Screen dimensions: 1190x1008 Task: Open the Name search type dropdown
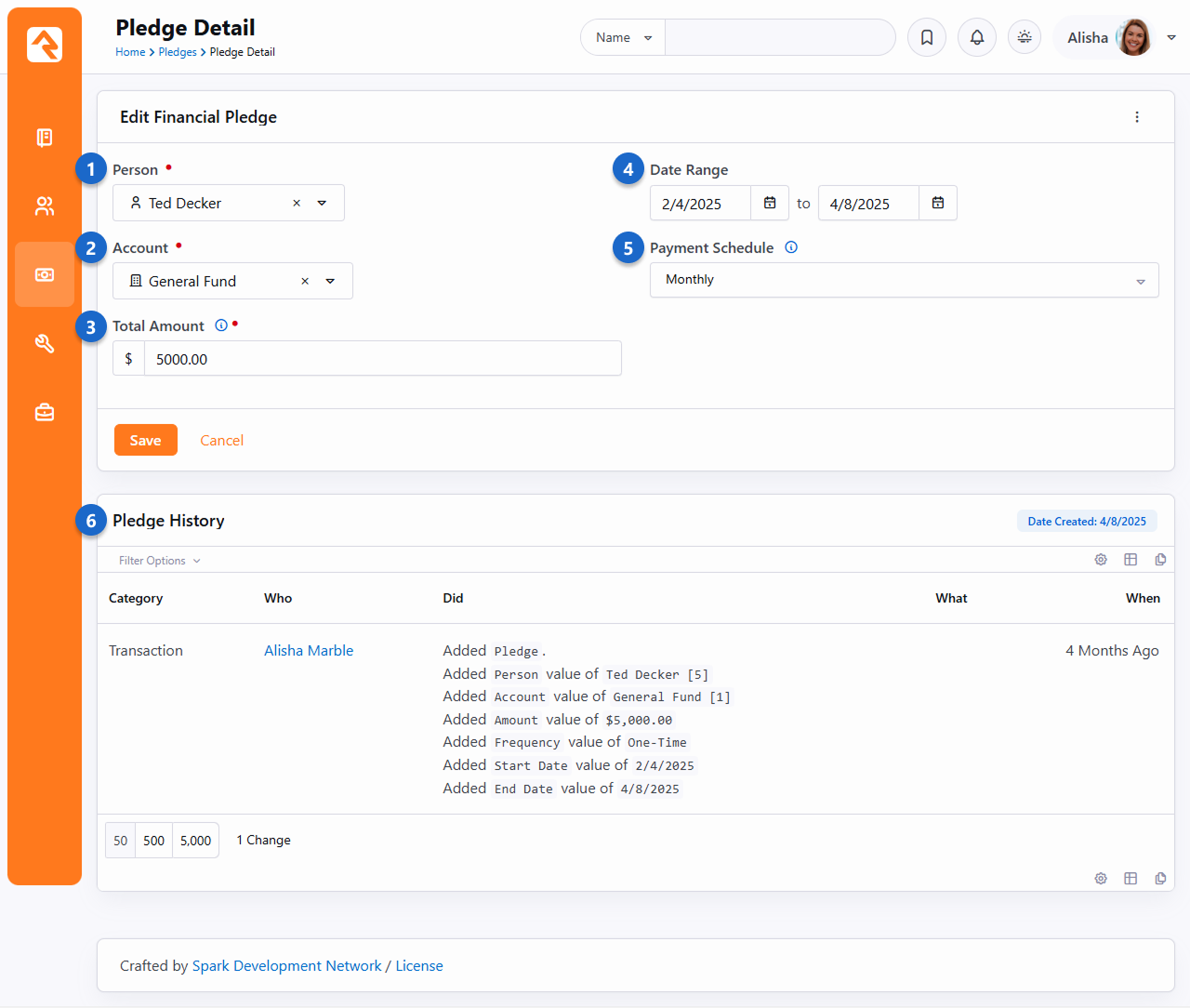point(623,38)
